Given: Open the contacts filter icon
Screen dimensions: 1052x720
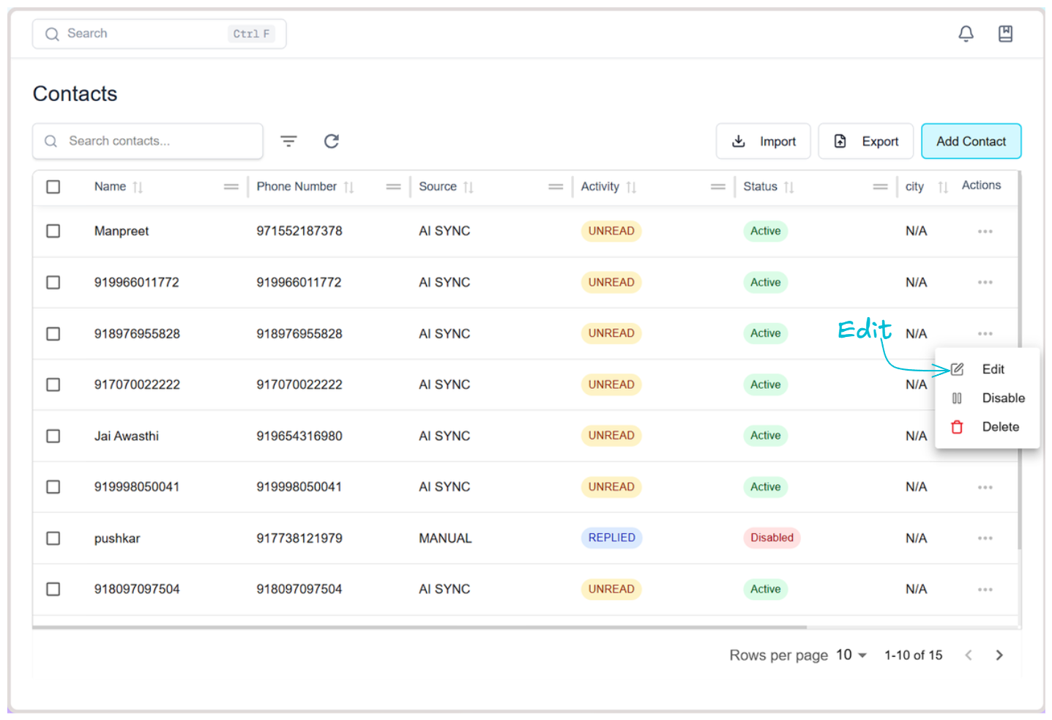Looking at the screenshot, I should [288, 141].
